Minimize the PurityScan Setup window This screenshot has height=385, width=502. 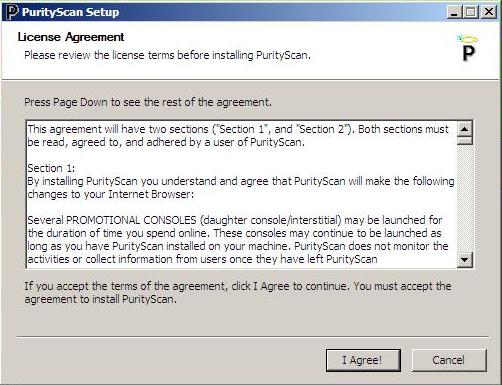click(454, 12)
